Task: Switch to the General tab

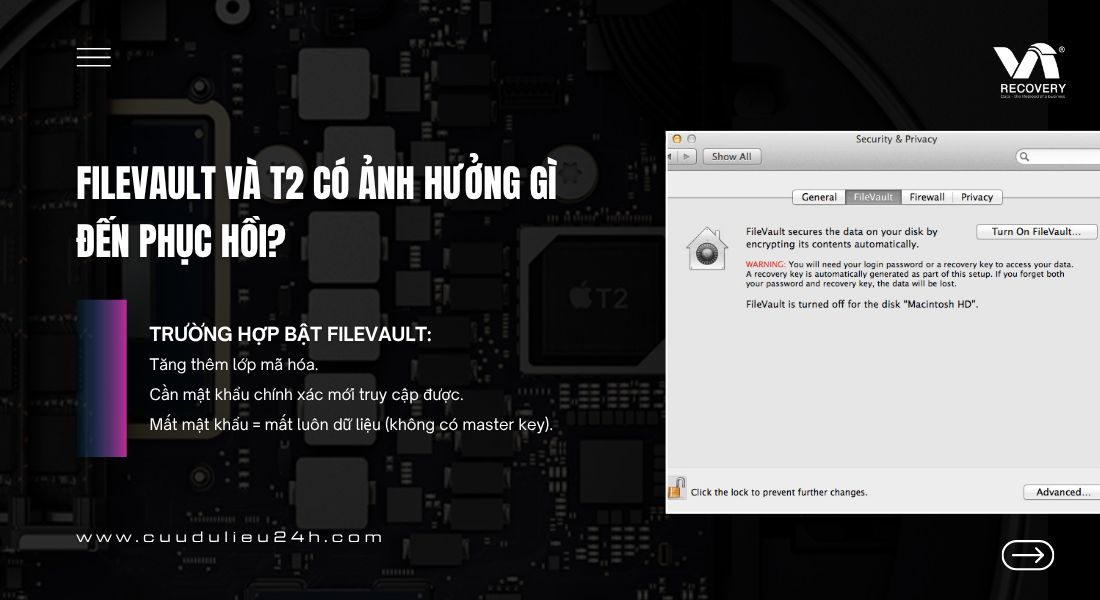Action: [x=819, y=197]
